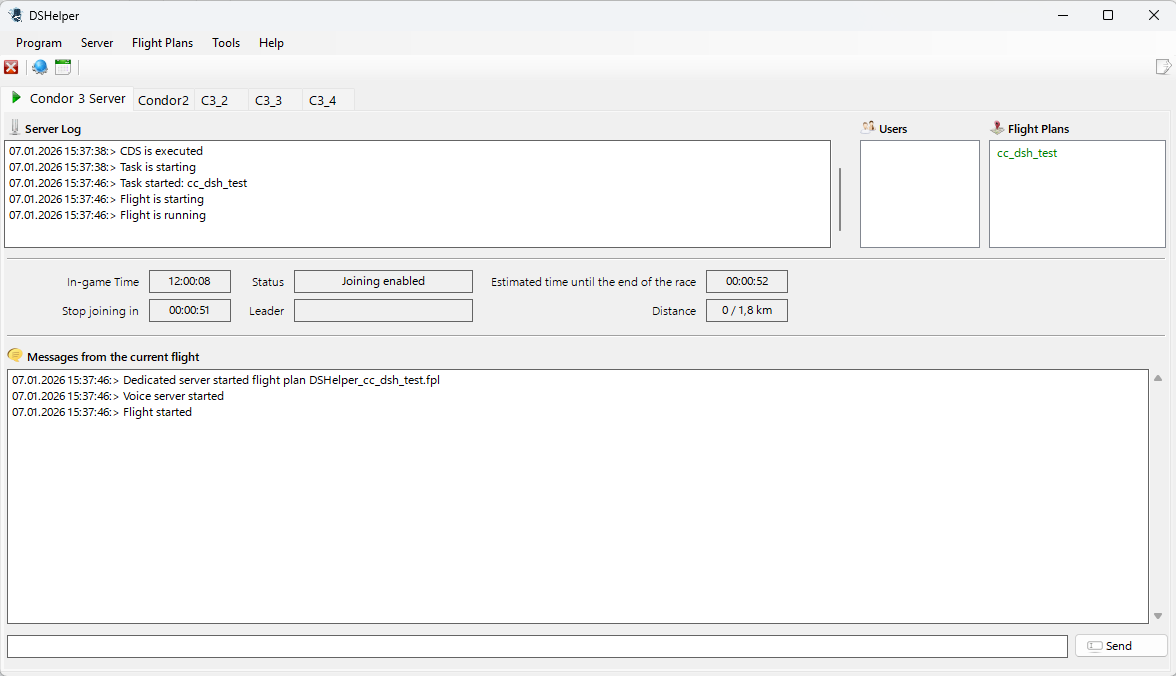Image resolution: width=1176 pixels, height=676 pixels.
Task: Open the green calendar scheduler toolbar icon
Action: click(x=63, y=67)
